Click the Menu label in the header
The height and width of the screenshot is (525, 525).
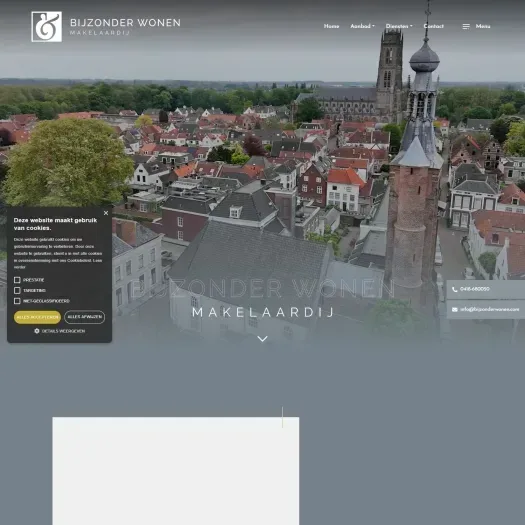(483, 26)
